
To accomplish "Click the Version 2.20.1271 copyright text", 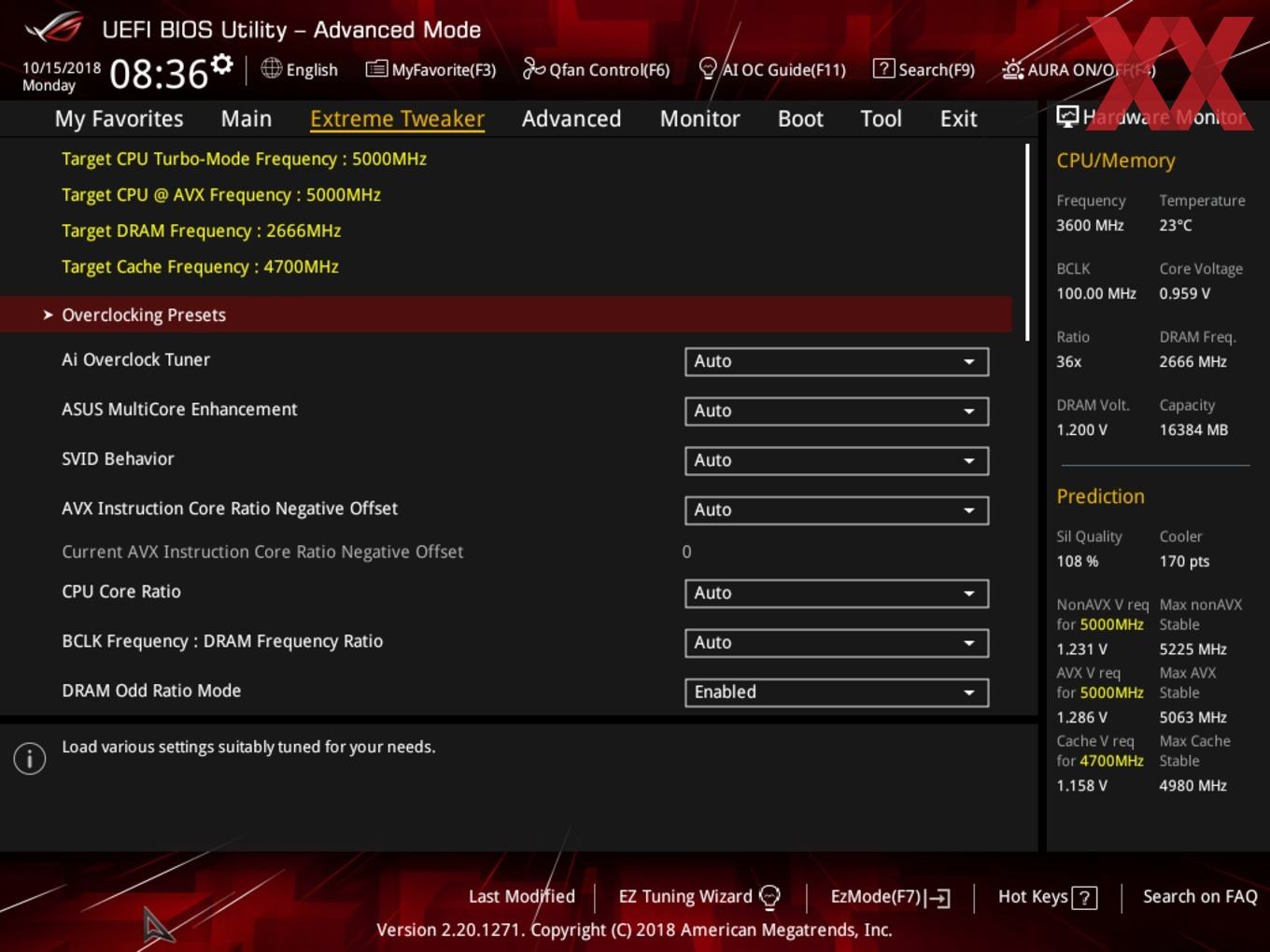I will click(634, 930).
